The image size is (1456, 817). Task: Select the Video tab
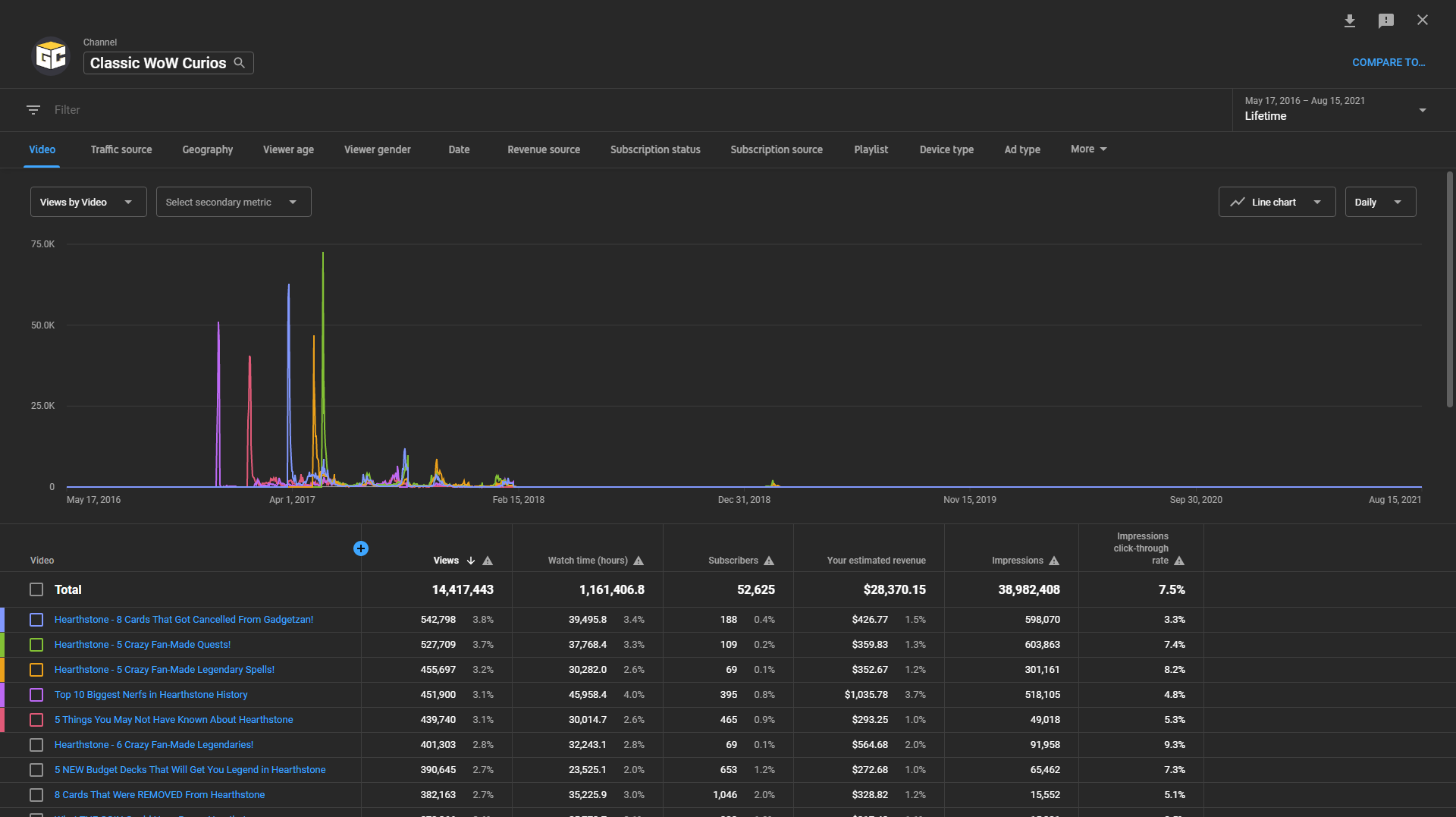pyautogui.click(x=42, y=149)
